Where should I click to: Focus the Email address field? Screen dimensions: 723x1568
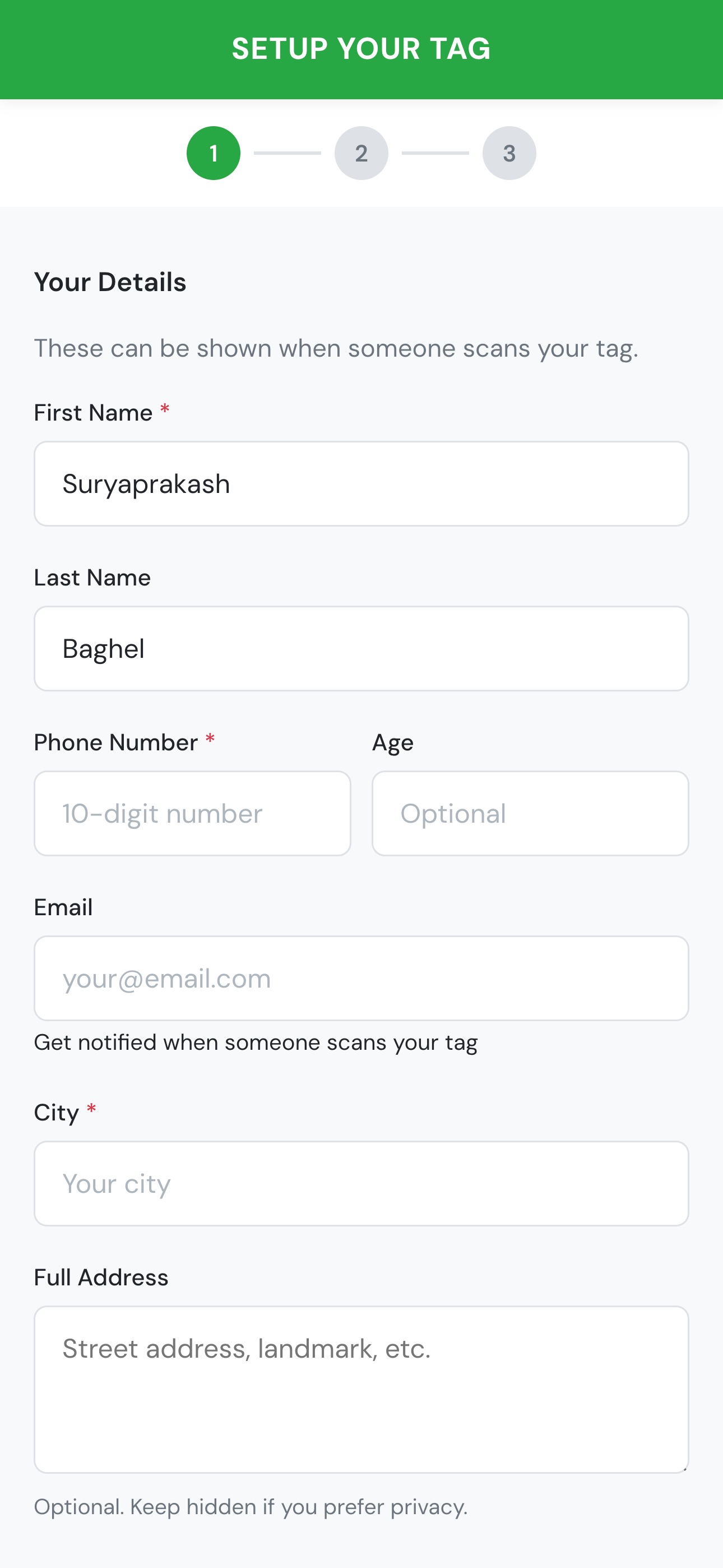coord(361,977)
